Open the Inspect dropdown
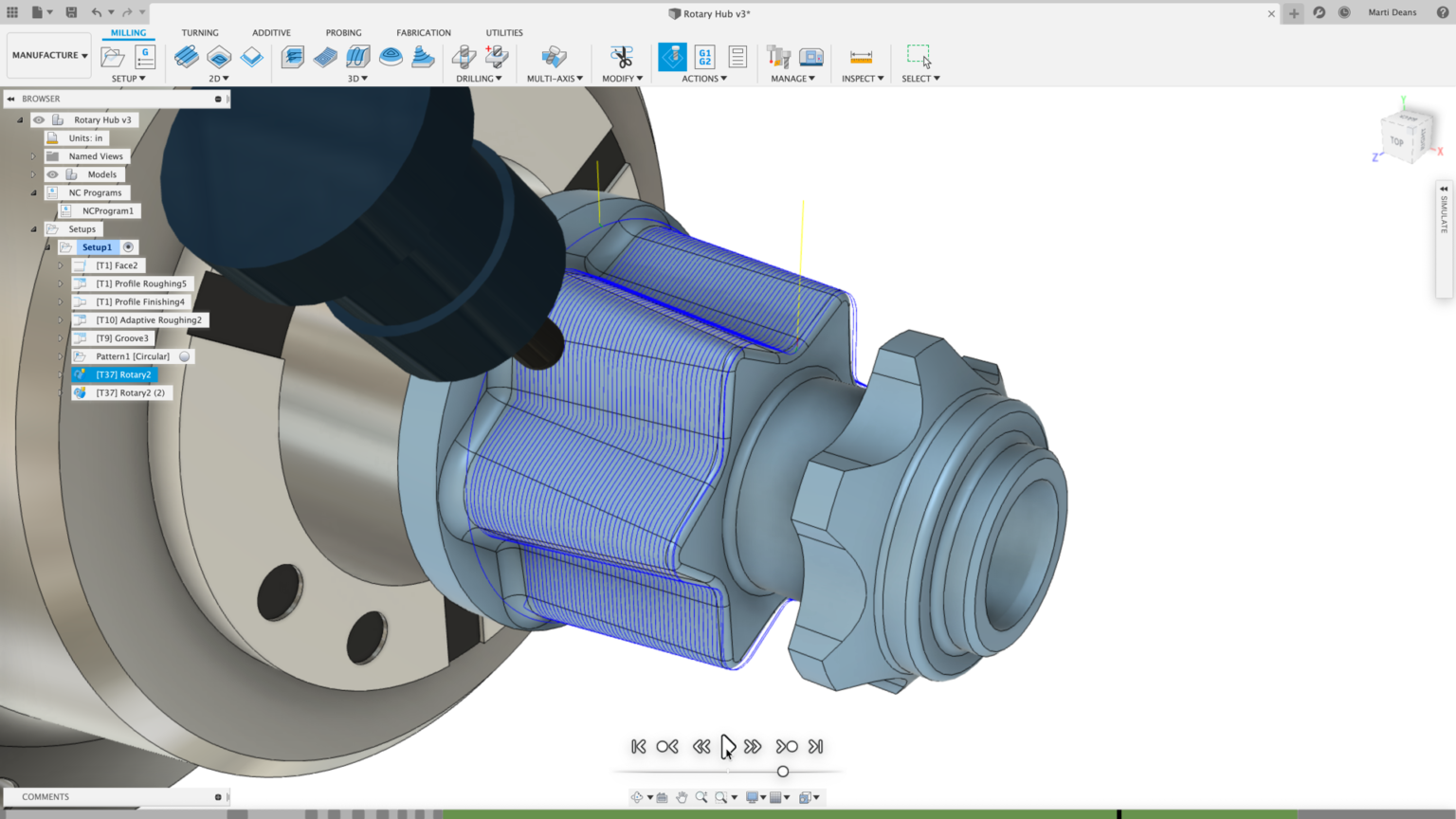 coord(861,79)
